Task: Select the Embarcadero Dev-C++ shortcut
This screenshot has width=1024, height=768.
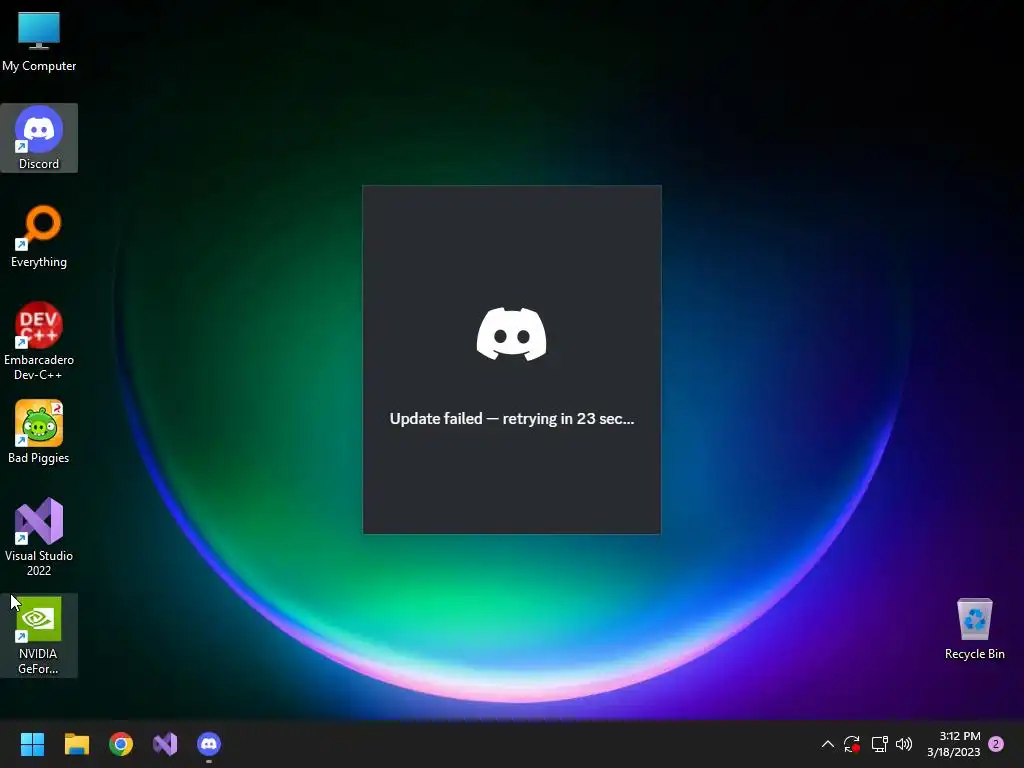Action: [39, 341]
